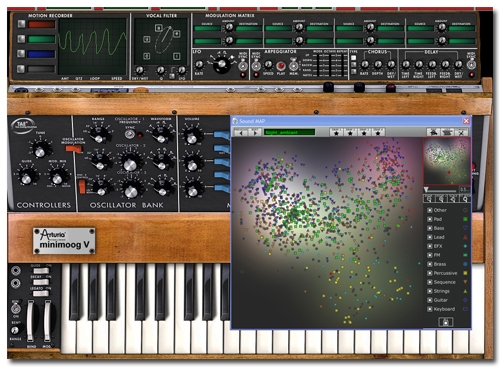Click the Sound MAP minimap thumbnail
This screenshot has width=500, height=372.
point(447,161)
